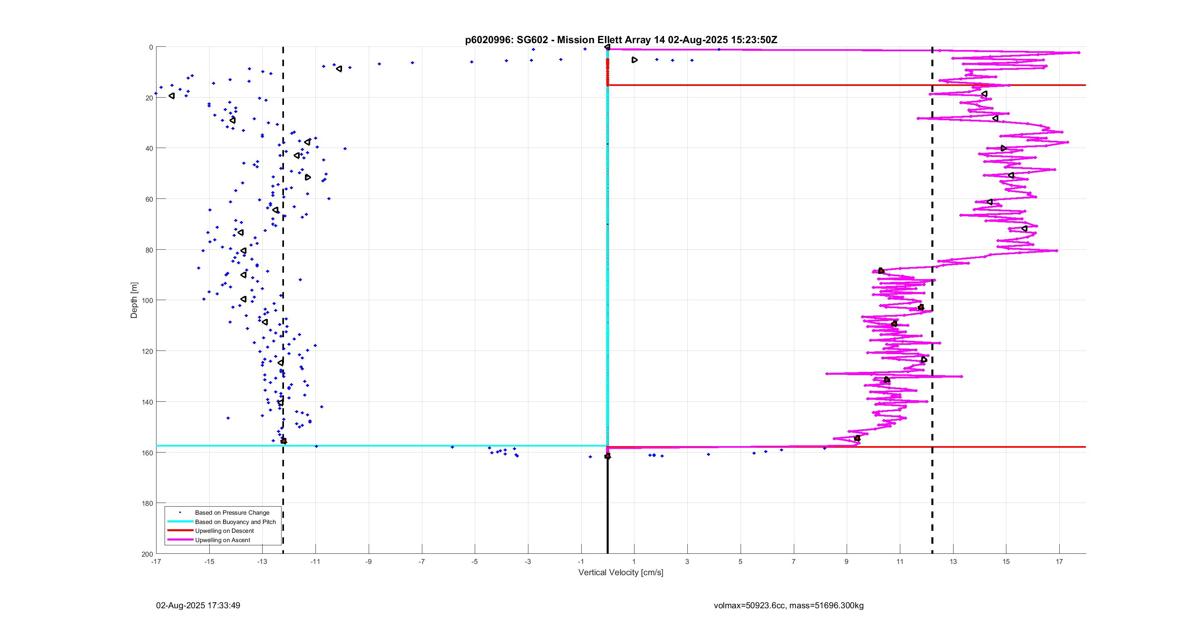Click x-axis tick label "-15"

click(x=209, y=562)
